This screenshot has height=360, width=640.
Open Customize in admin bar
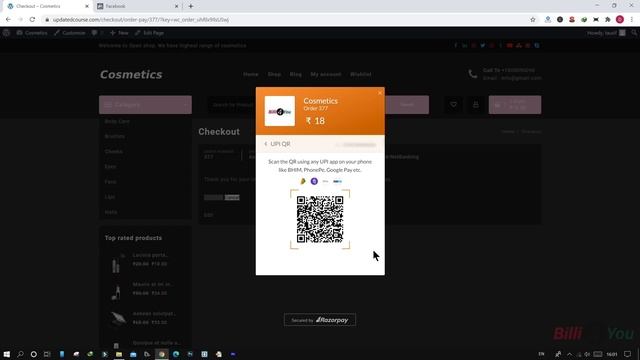[x=69, y=33]
